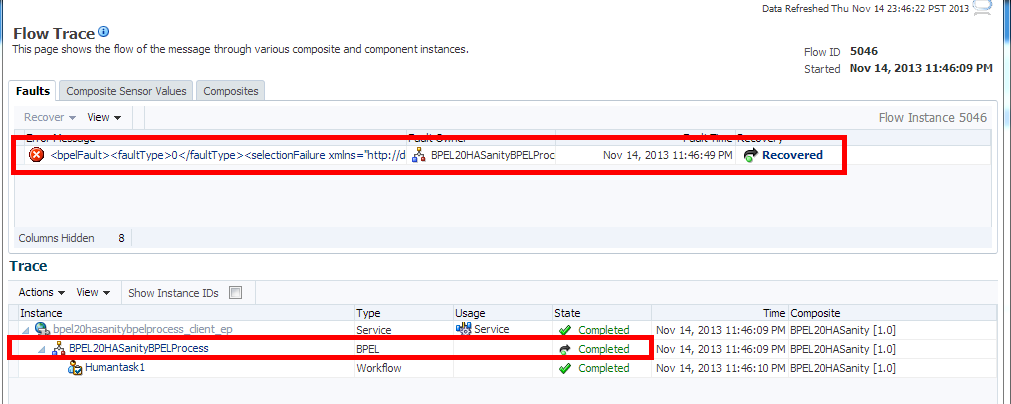Click Started time Nov 14, 2013 11:46:09 PM
Image resolution: width=1011 pixels, height=404 pixels.
921,68
